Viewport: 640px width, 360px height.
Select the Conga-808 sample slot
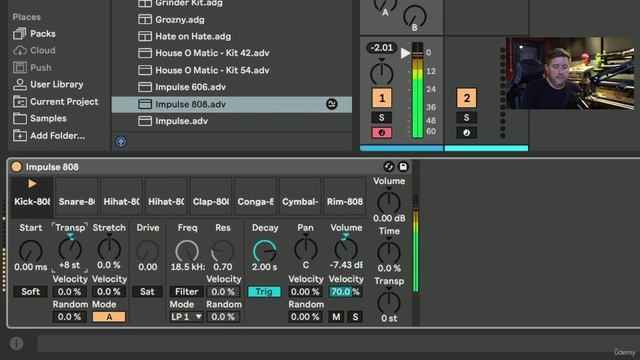coord(256,197)
